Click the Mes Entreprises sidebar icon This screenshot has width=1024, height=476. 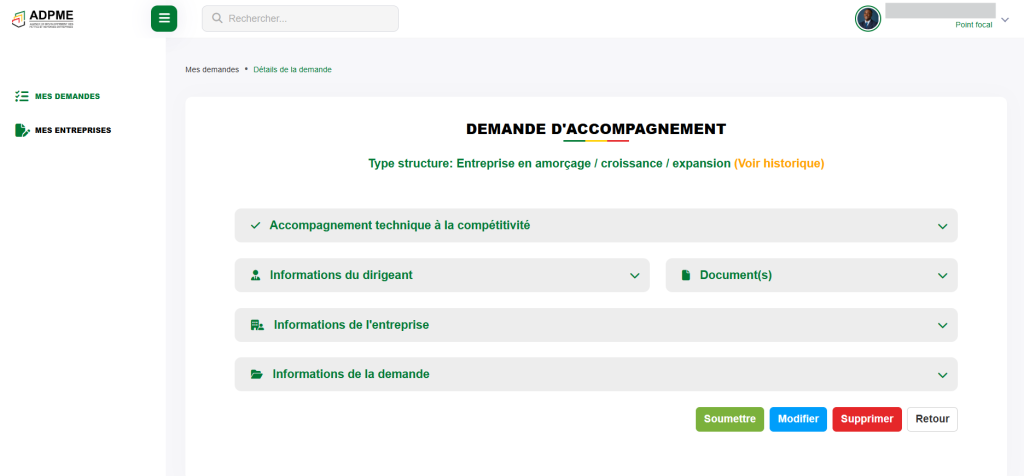(x=22, y=130)
